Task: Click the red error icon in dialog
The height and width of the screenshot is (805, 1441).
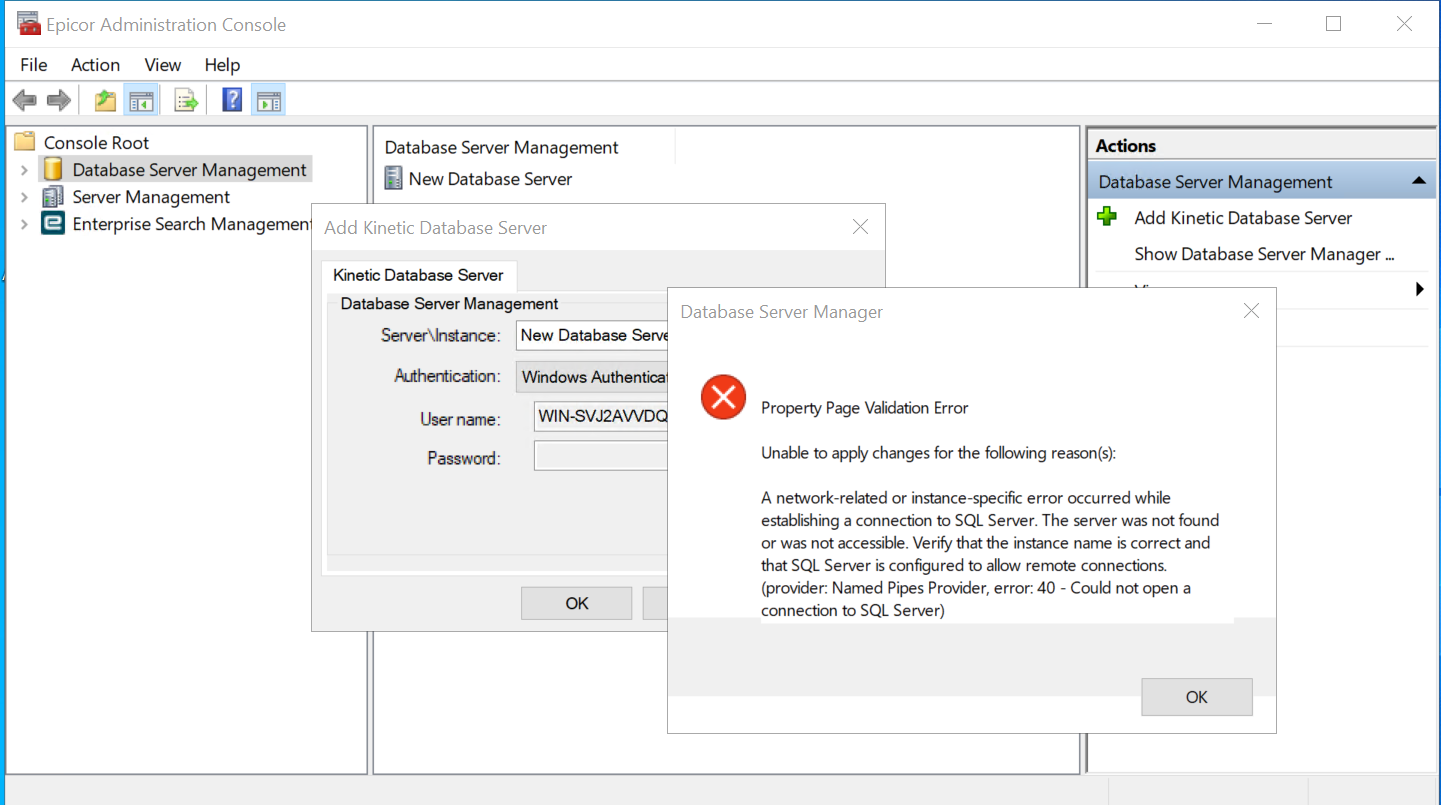Action: click(723, 397)
